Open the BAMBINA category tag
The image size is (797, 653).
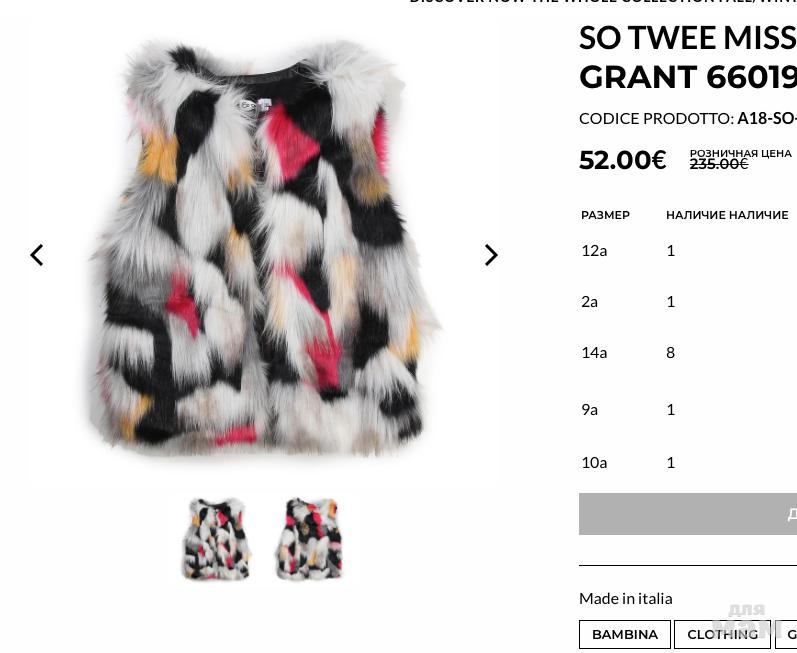624,634
